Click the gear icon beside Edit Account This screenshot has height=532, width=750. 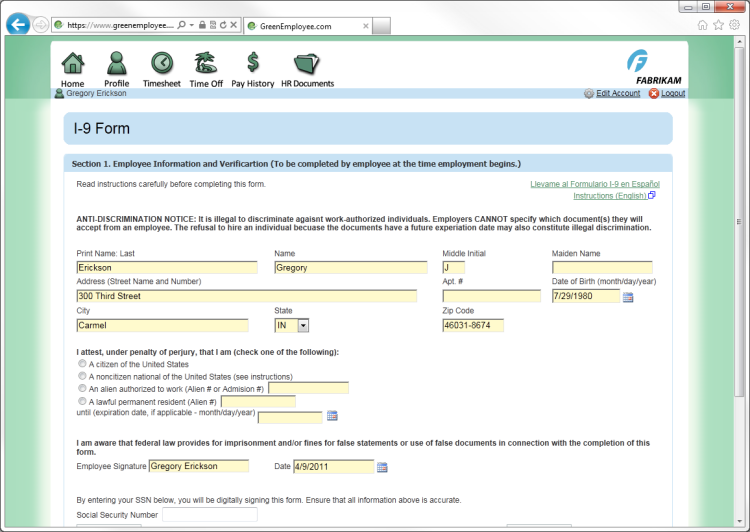point(589,94)
